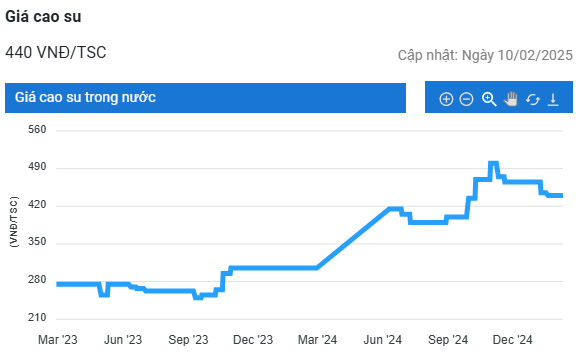Image resolution: width=580 pixels, height=362 pixels.
Task: Click the Dec '24 axis label
Action: click(512, 339)
